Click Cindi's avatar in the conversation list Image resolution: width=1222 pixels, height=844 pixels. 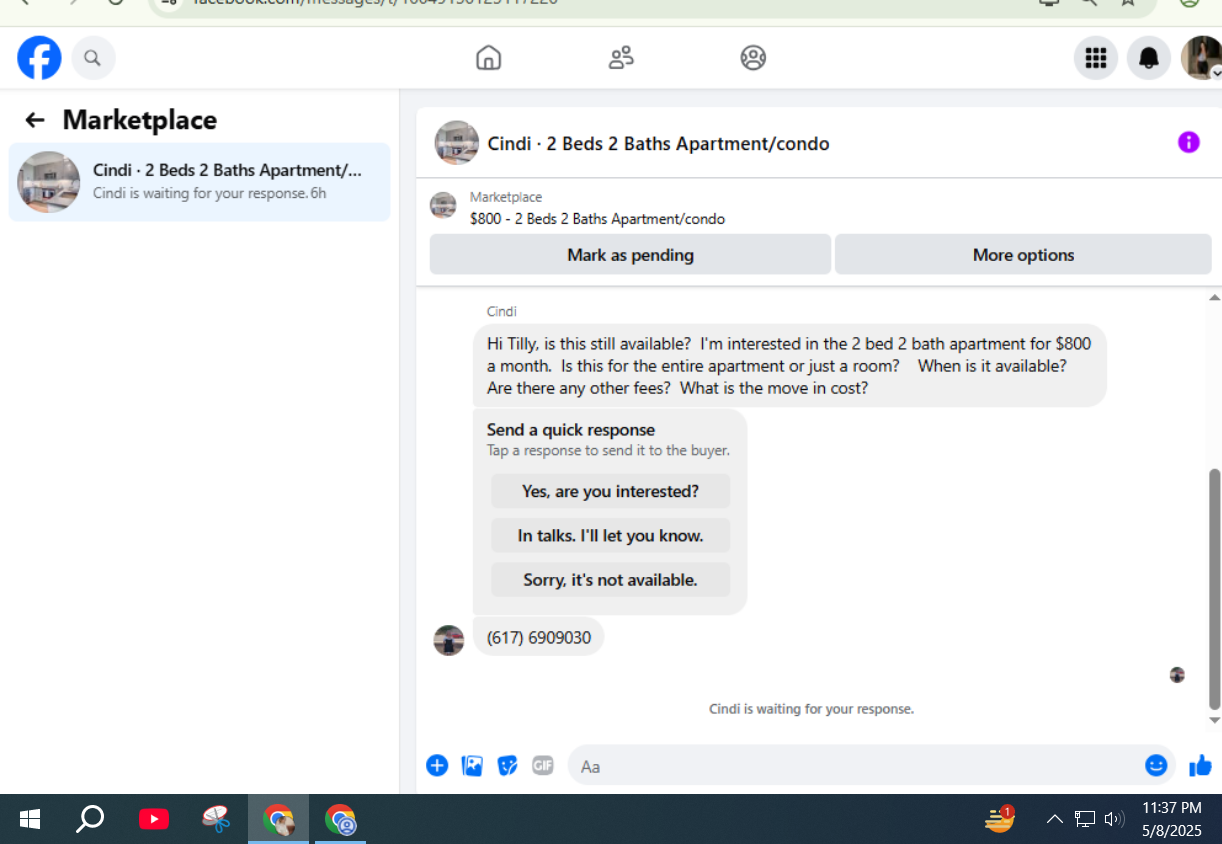click(49, 181)
